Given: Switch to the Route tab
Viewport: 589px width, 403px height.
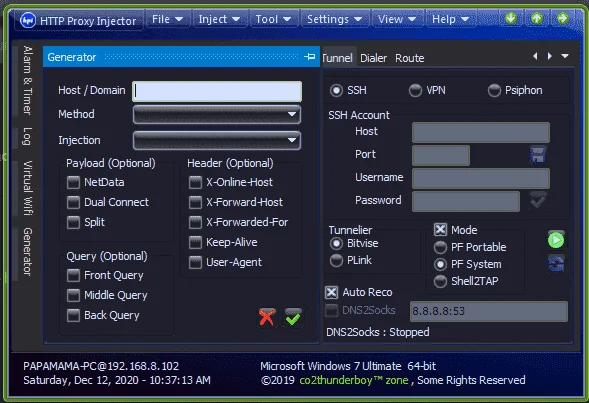Looking at the screenshot, I should (409, 58).
